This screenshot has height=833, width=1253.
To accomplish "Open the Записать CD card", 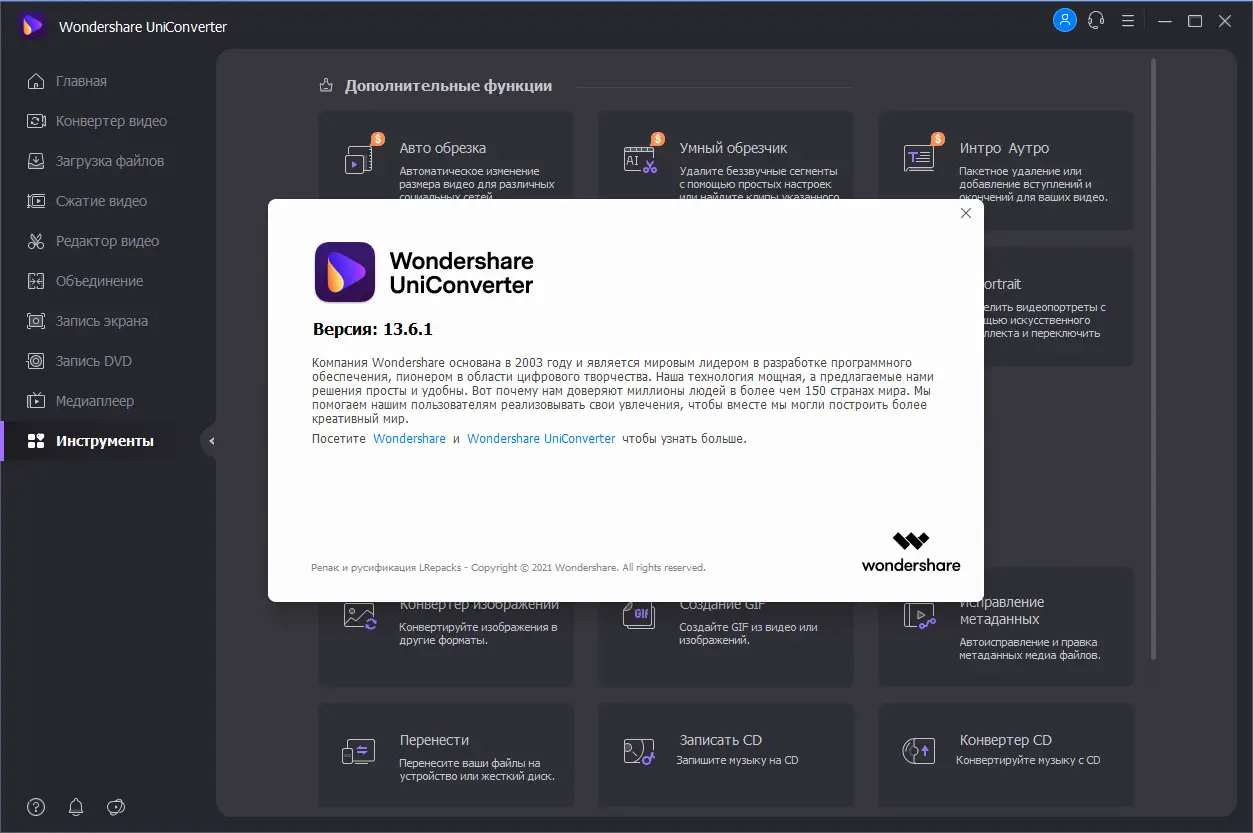I will (726, 755).
